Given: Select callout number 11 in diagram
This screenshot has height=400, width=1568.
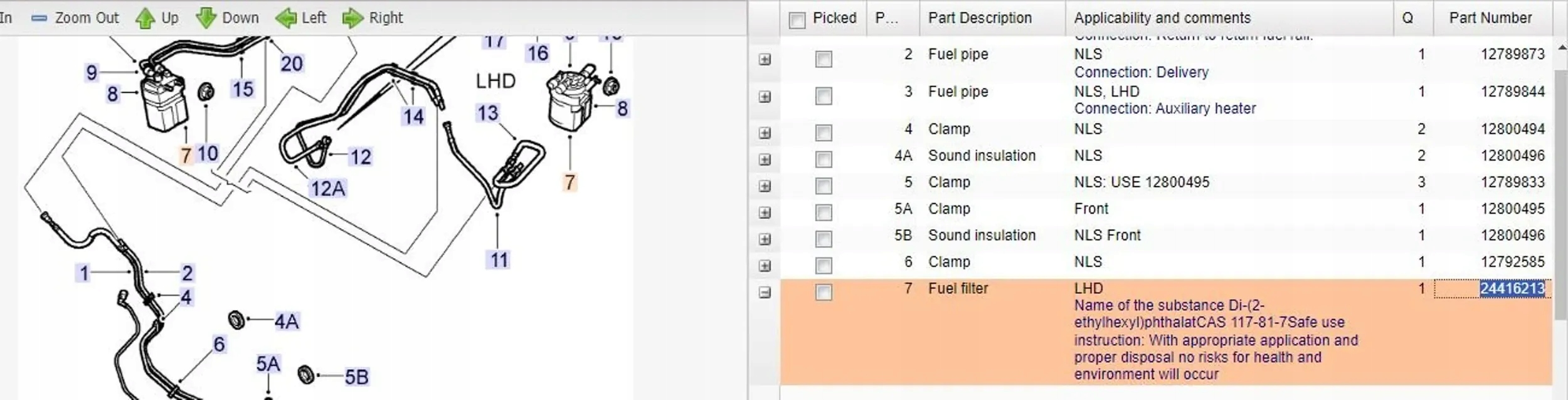Looking at the screenshot, I should point(499,259).
